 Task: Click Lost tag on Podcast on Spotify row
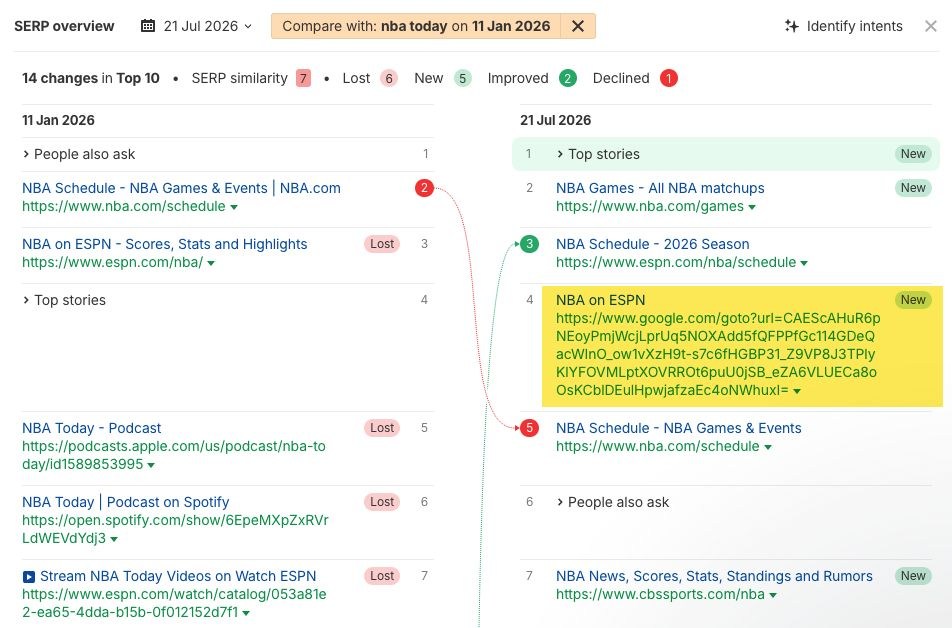click(x=382, y=502)
